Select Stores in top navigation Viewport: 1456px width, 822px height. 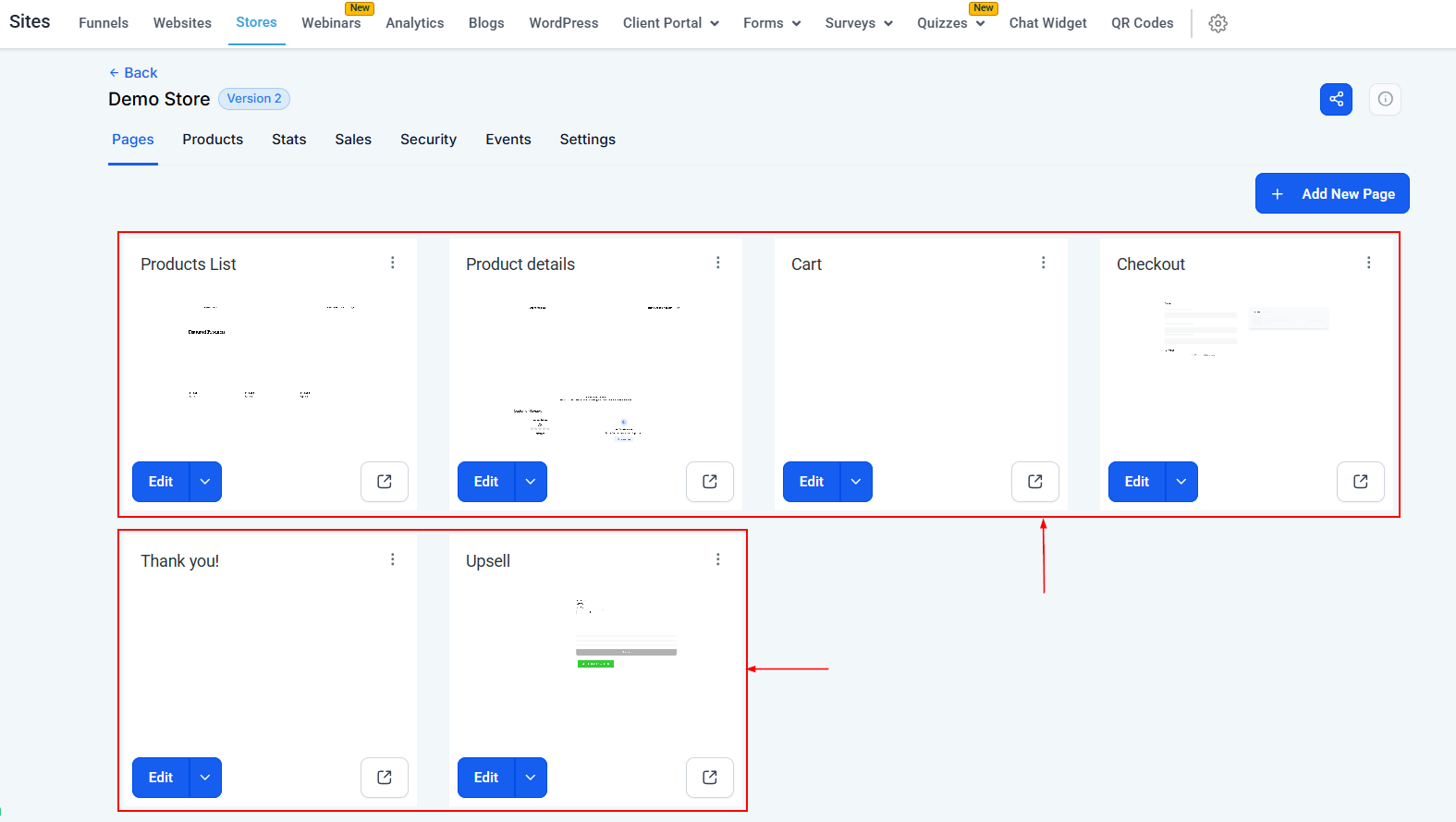coord(256,22)
